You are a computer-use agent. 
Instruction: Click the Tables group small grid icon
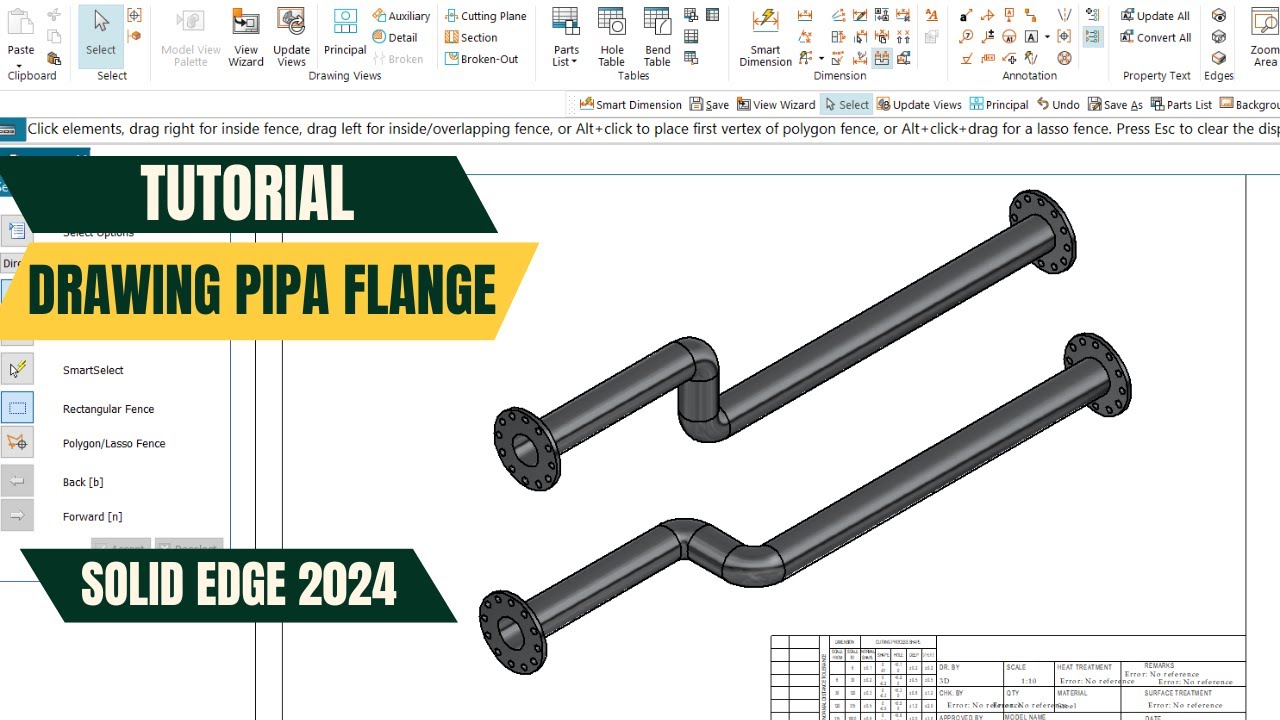[x=691, y=37]
